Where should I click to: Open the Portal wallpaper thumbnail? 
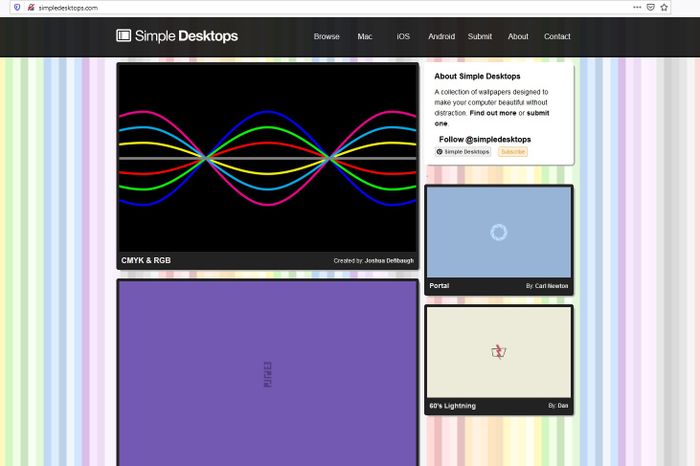[x=498, y=232]
